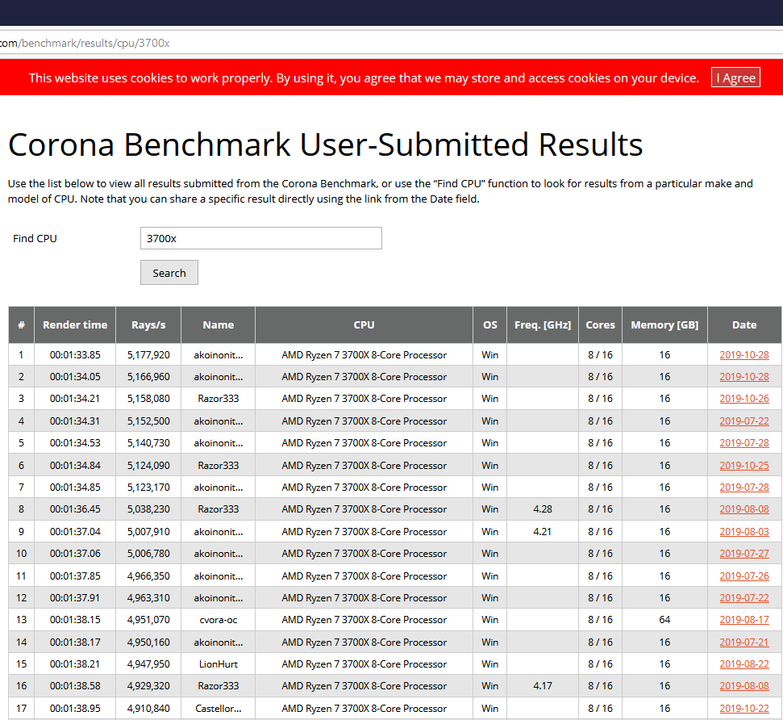The image size is (783, 720).
Task: Click render time 00:01:34.05
Action: pyautogui.click(x=75, y=377)
